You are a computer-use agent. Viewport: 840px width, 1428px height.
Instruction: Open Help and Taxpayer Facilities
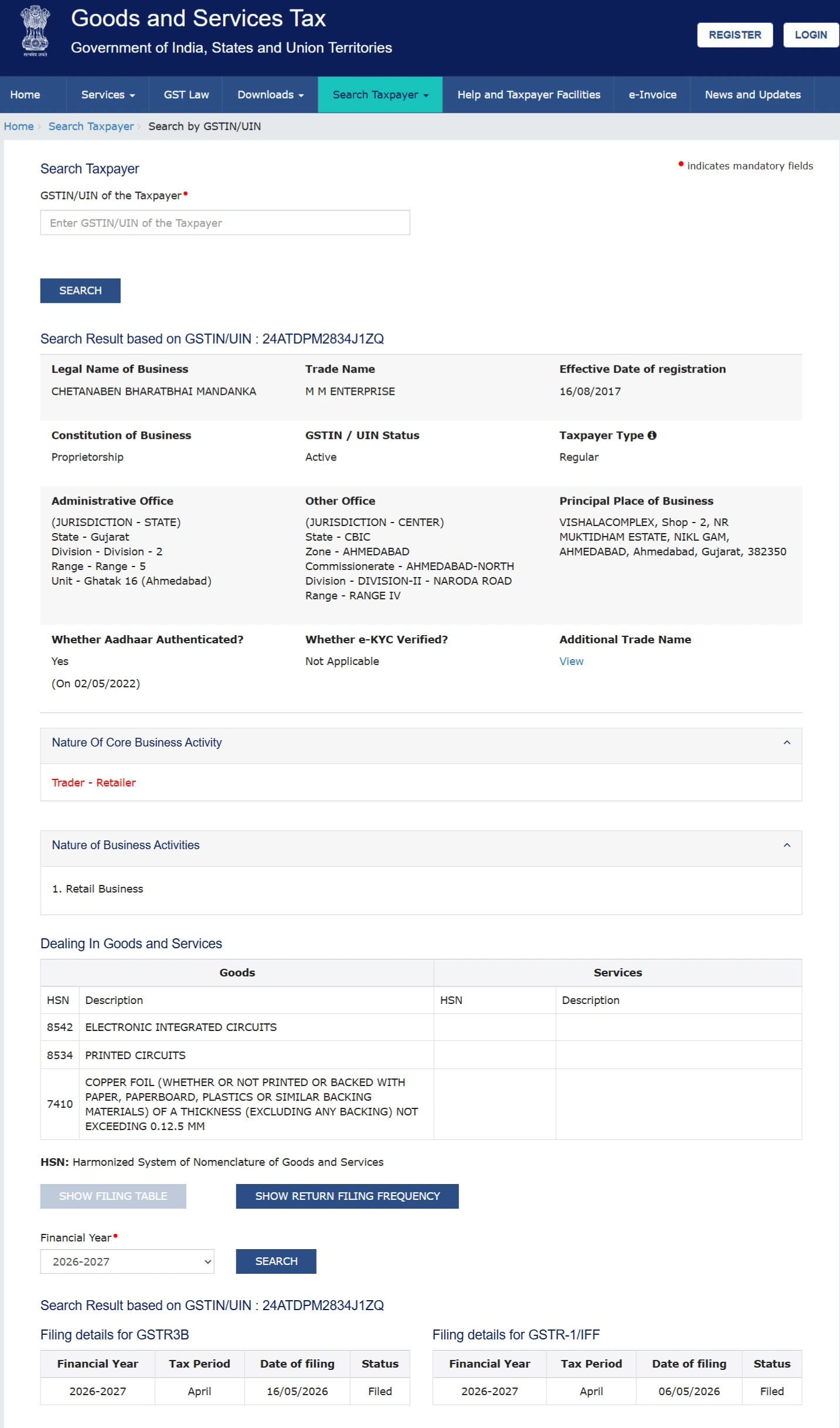528,94
